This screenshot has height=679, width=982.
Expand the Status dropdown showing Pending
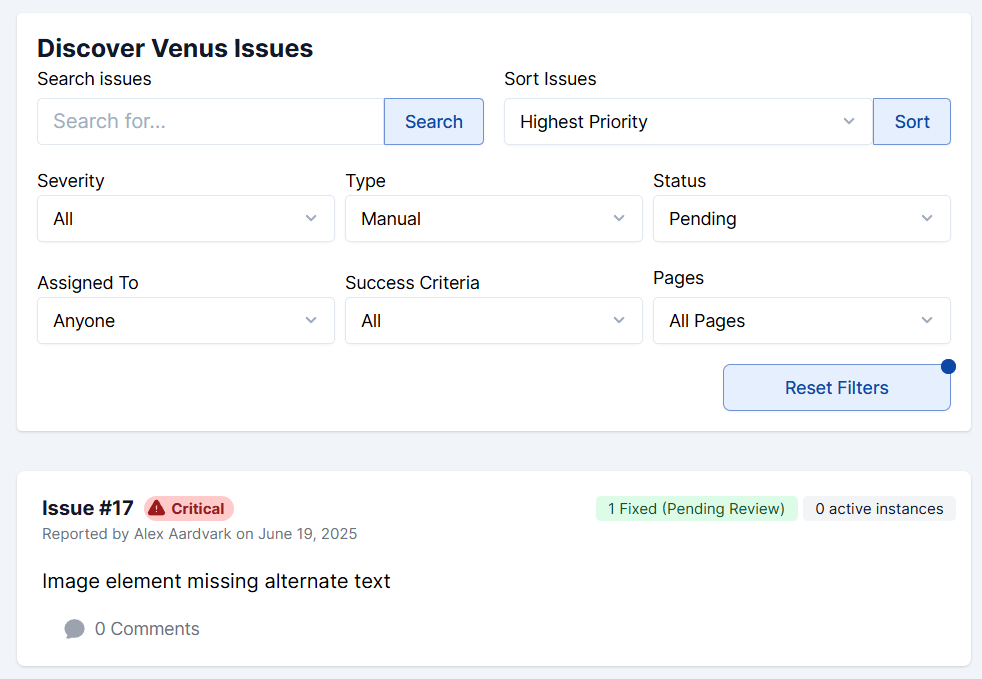[x=801, y=219]
